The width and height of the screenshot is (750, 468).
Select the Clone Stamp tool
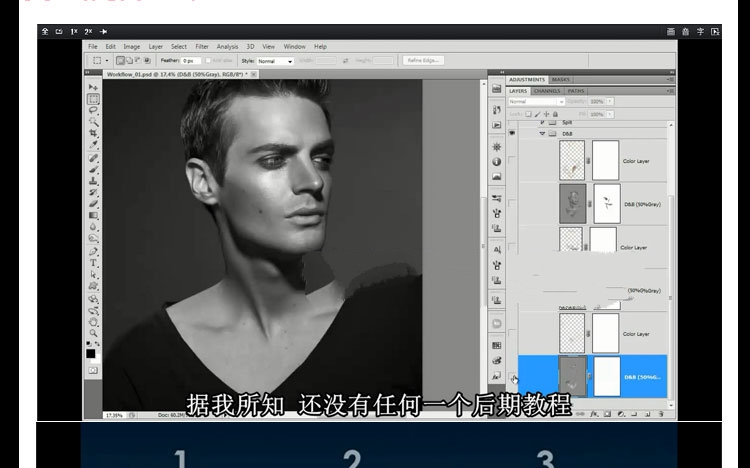[93, 181]
